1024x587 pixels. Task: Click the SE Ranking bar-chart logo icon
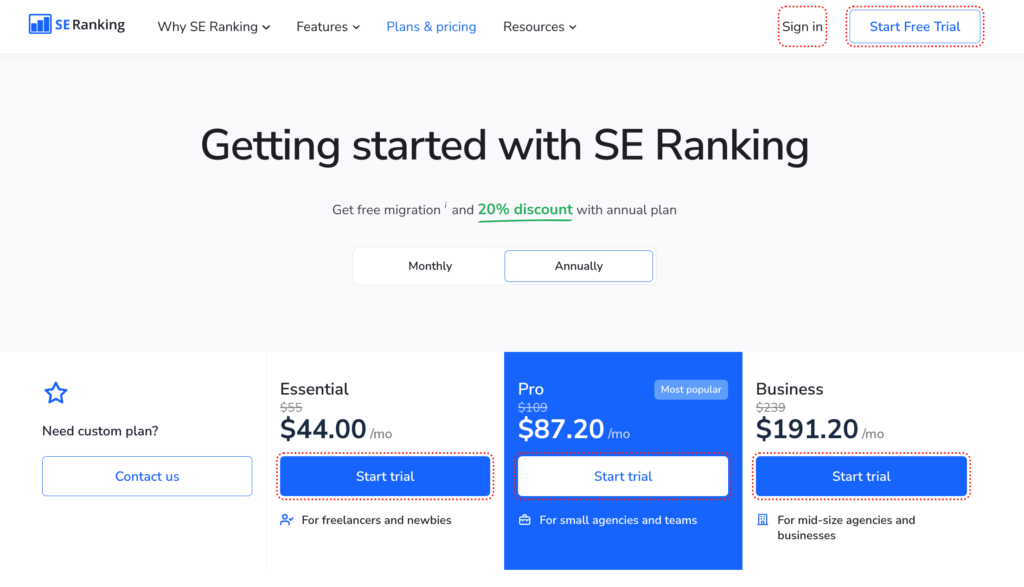[x=40, y=24]
